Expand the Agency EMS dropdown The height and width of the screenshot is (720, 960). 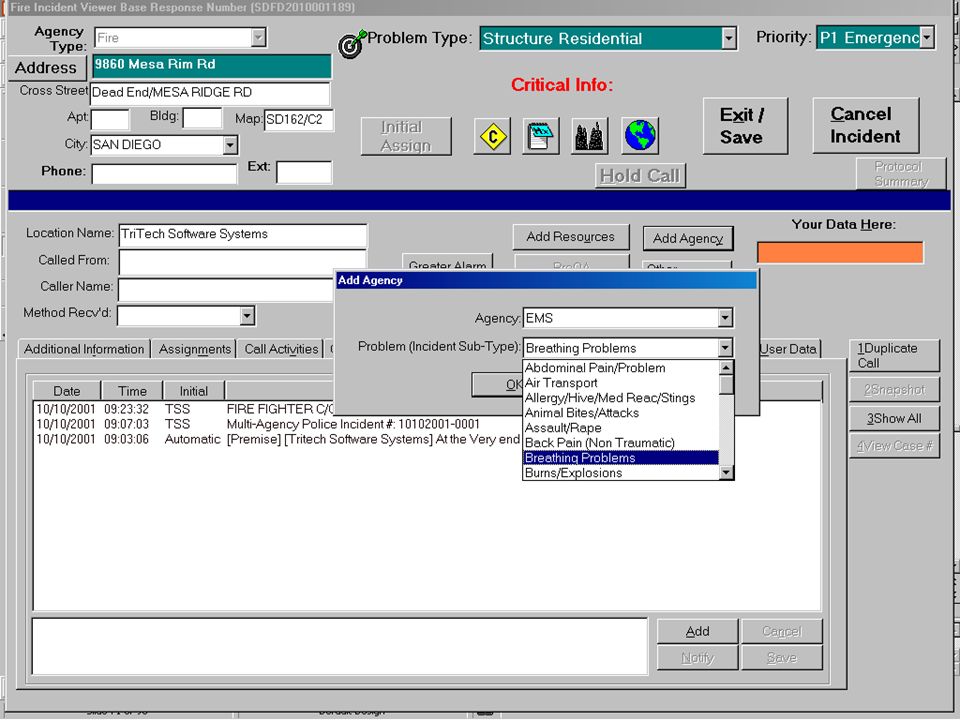tap(725, 318)
